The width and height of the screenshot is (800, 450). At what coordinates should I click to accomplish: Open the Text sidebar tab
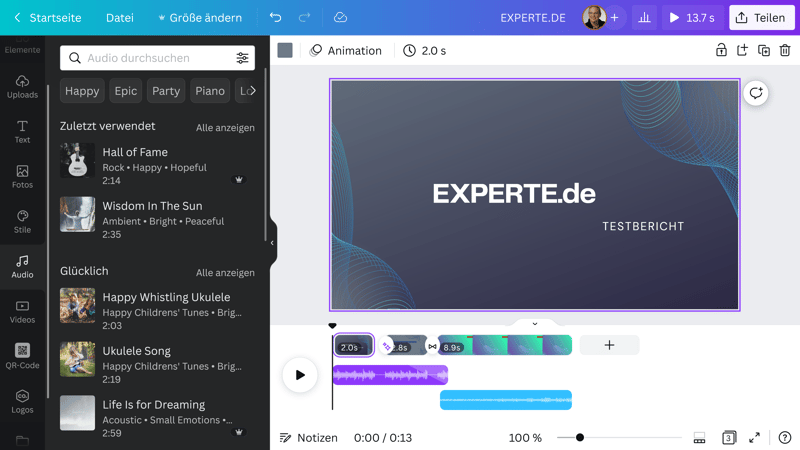coord(22,132)
